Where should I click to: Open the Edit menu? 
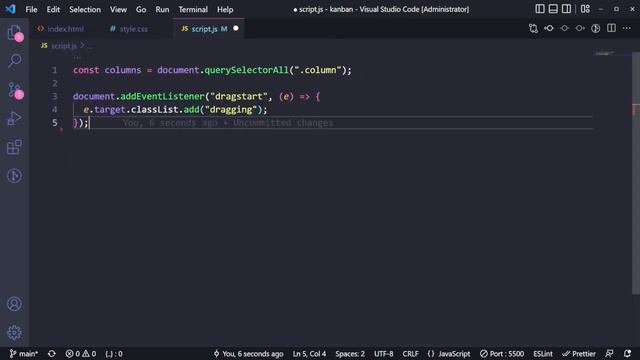coord(53,9)
